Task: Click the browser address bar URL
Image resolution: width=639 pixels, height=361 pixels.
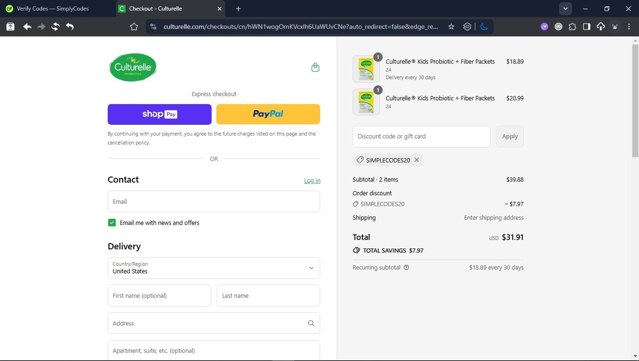Action: click(x=300, y=26)
